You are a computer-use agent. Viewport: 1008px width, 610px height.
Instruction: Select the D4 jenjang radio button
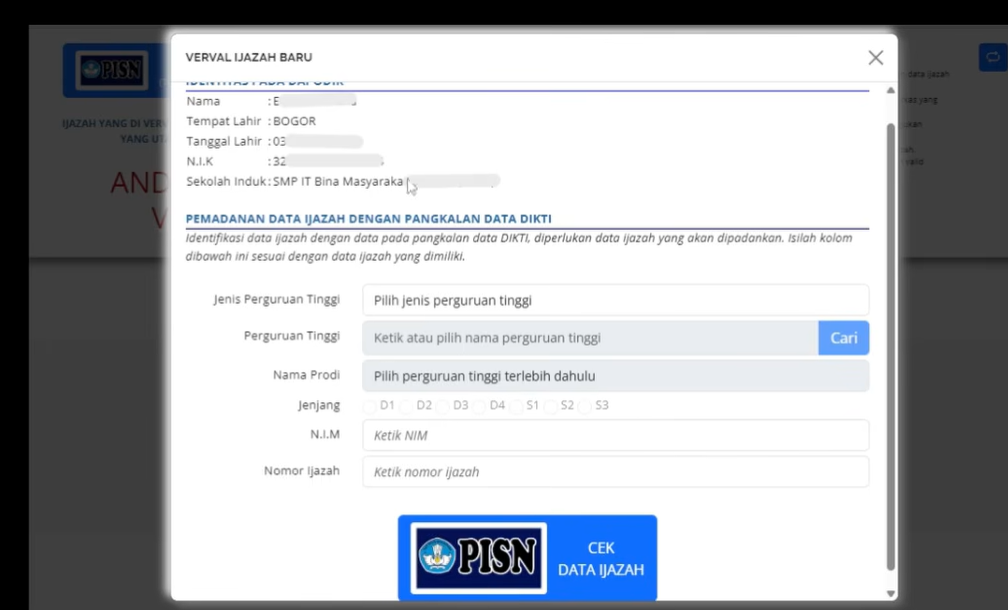pos(480,406)
